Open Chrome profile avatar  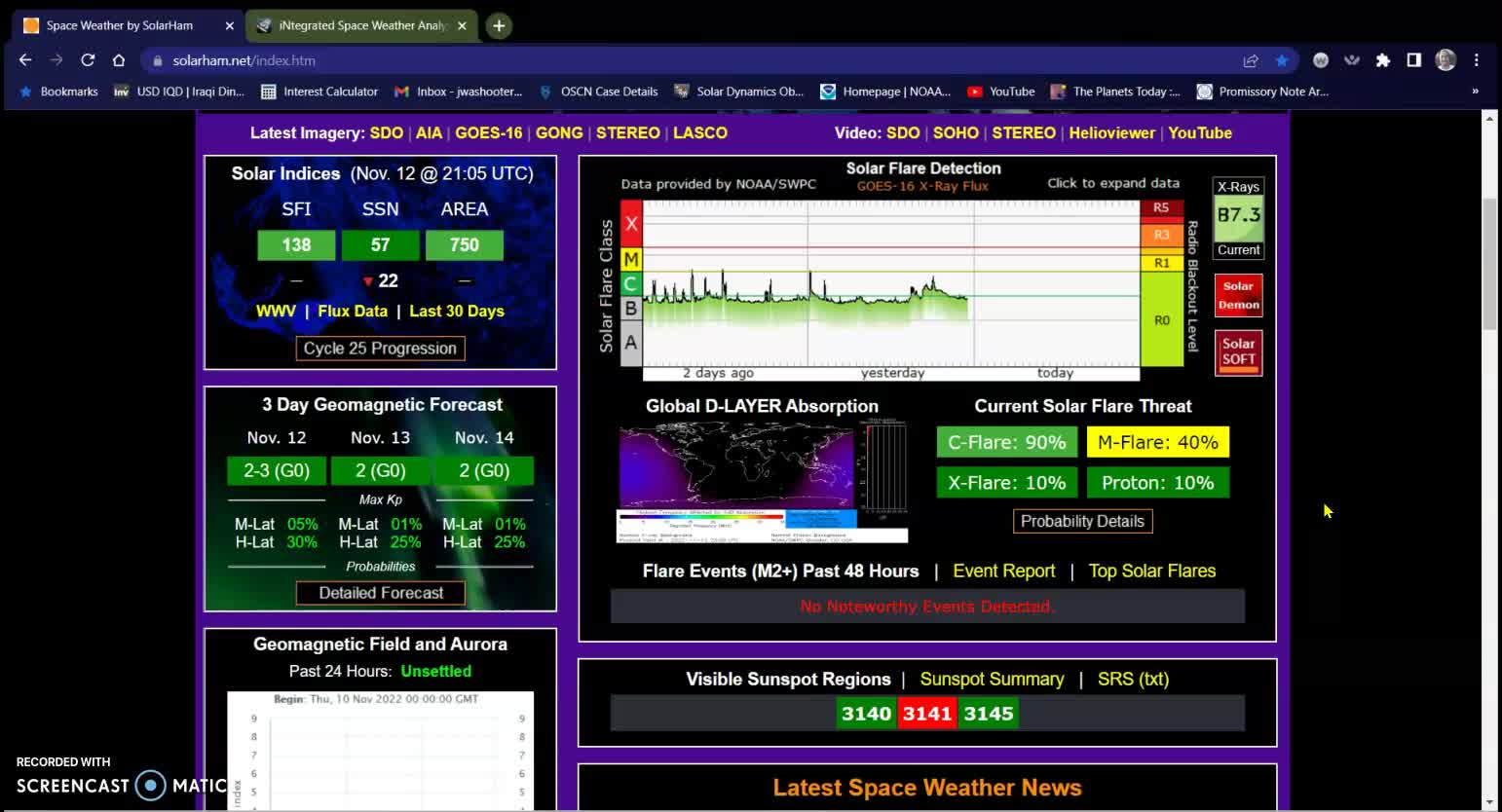coord(1446,60)
